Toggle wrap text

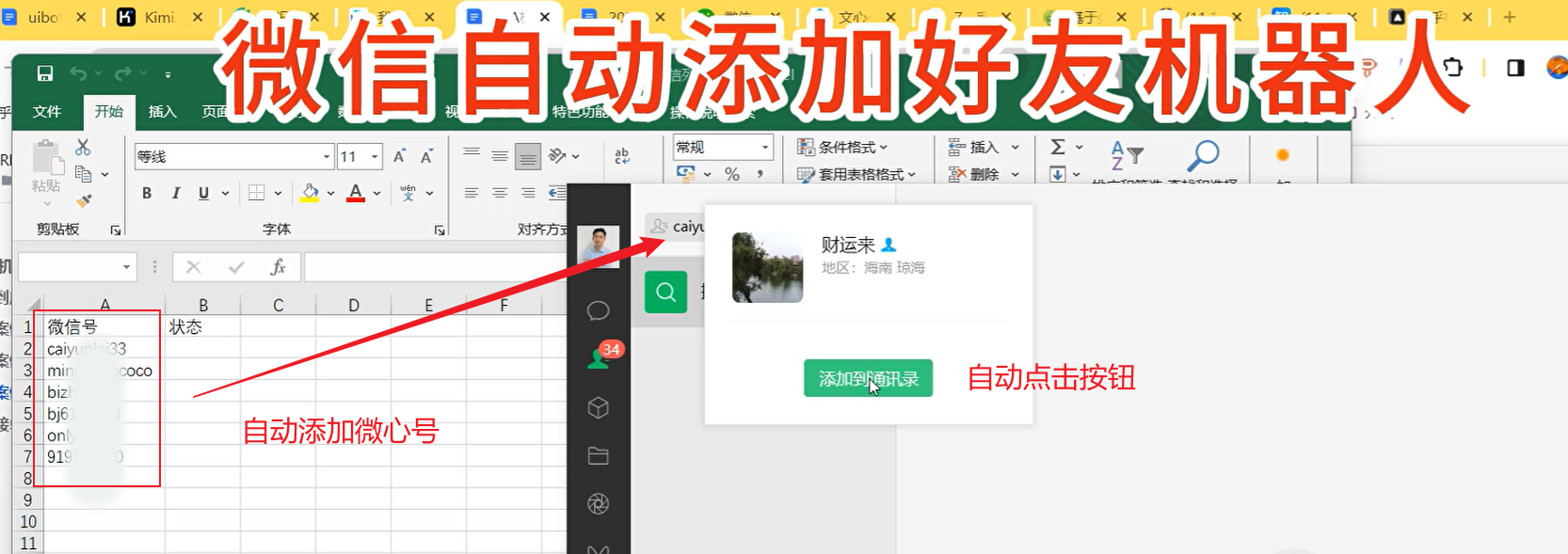(622, 156)
